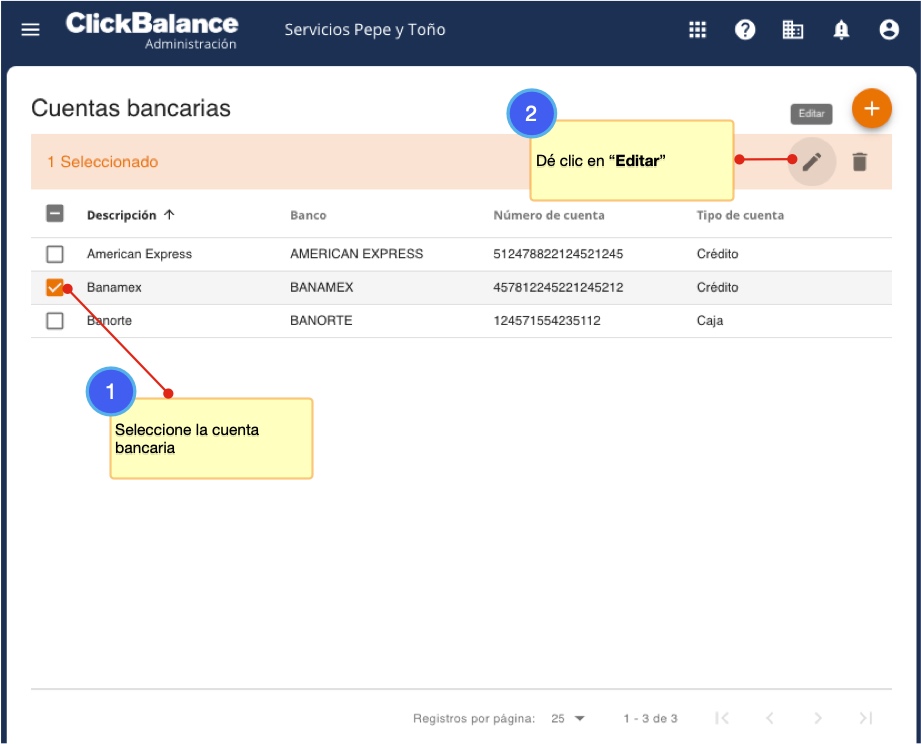
Task: Open the user account profile icon
Action: click(x=889, y=30)
